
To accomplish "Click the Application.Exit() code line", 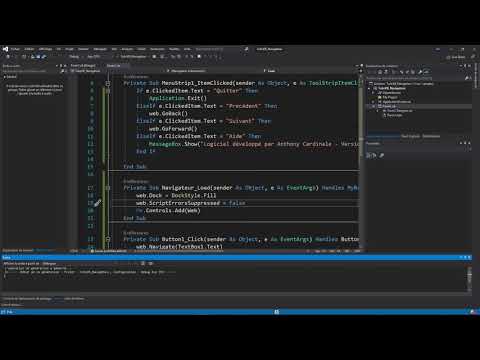I will pyautogui.click(x=178, y=98).
